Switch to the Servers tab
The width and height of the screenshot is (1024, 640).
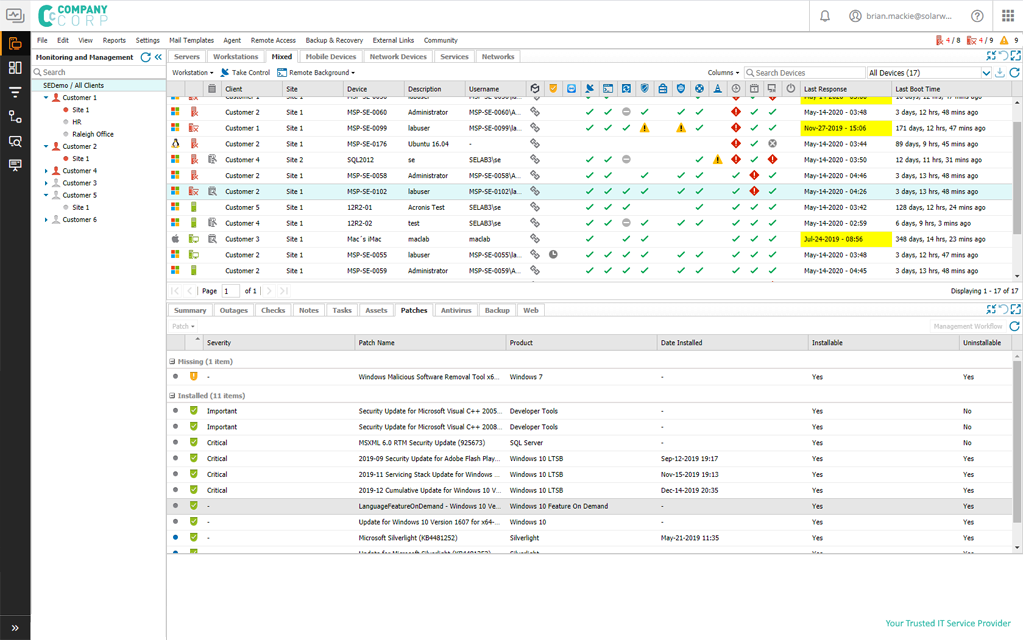click(187, 57)
